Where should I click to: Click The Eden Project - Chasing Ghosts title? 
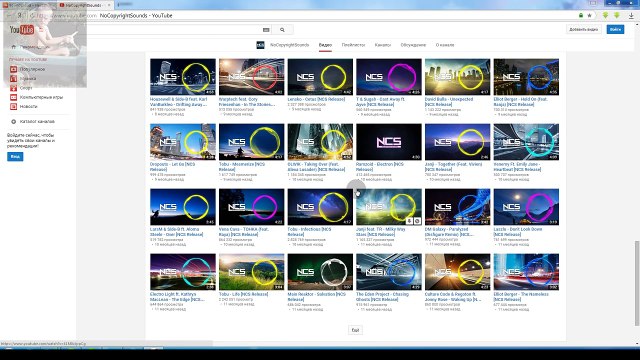[x=382, y=296]
